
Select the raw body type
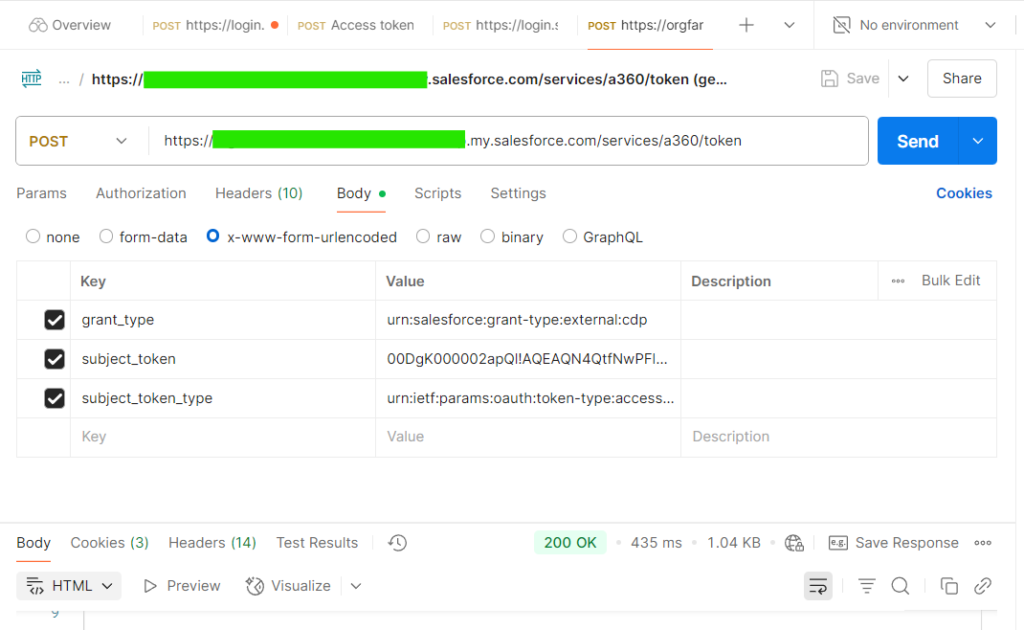click(423, 236)
